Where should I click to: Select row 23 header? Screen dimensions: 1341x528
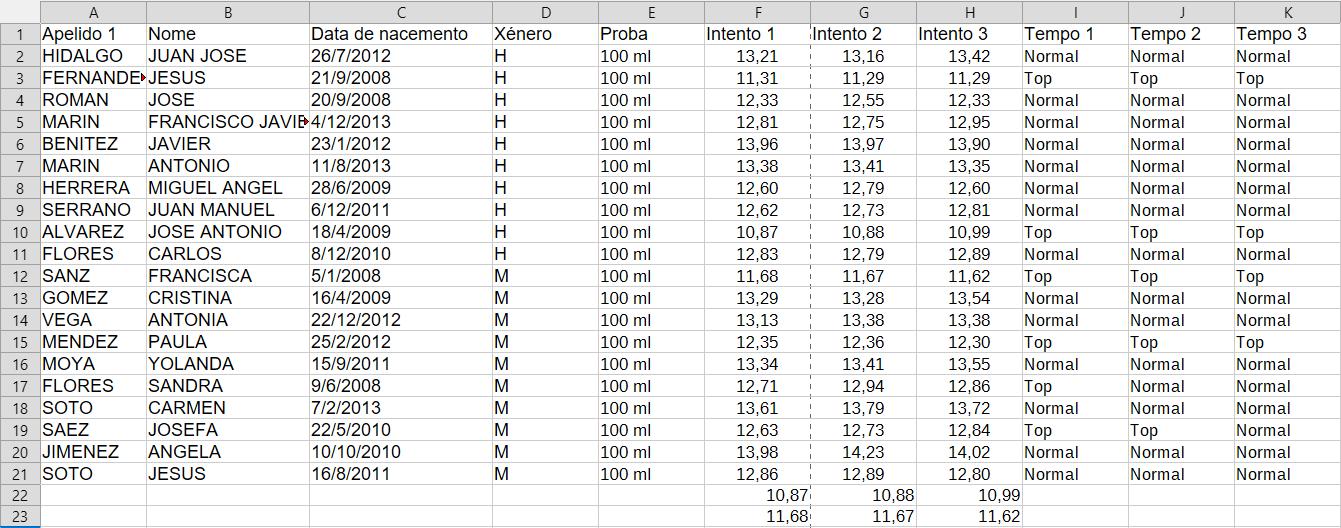tap(20, 517)
